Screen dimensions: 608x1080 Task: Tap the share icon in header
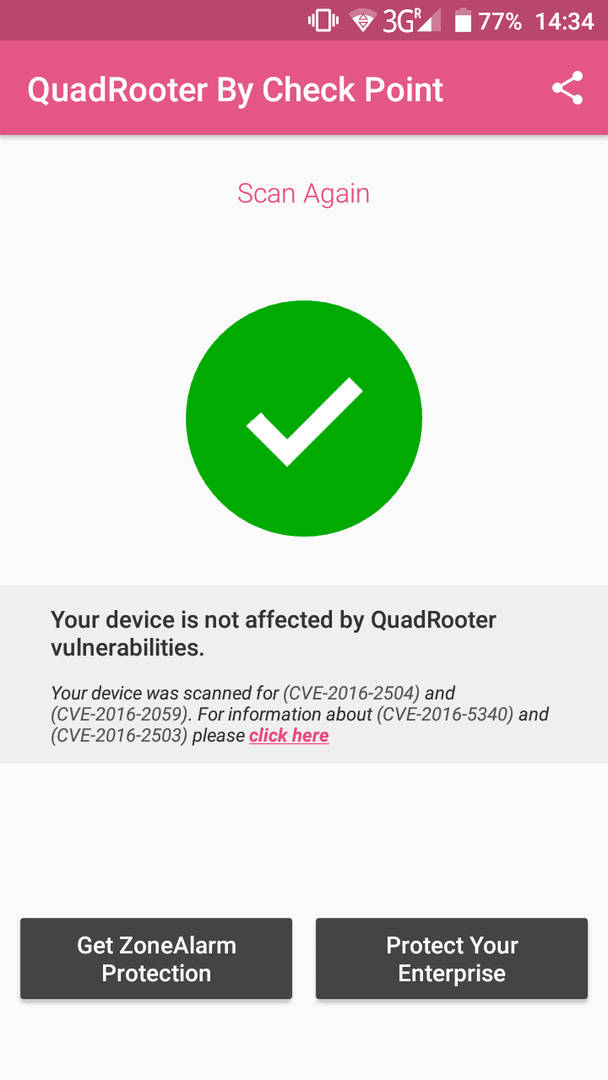[x=567, y=88]
